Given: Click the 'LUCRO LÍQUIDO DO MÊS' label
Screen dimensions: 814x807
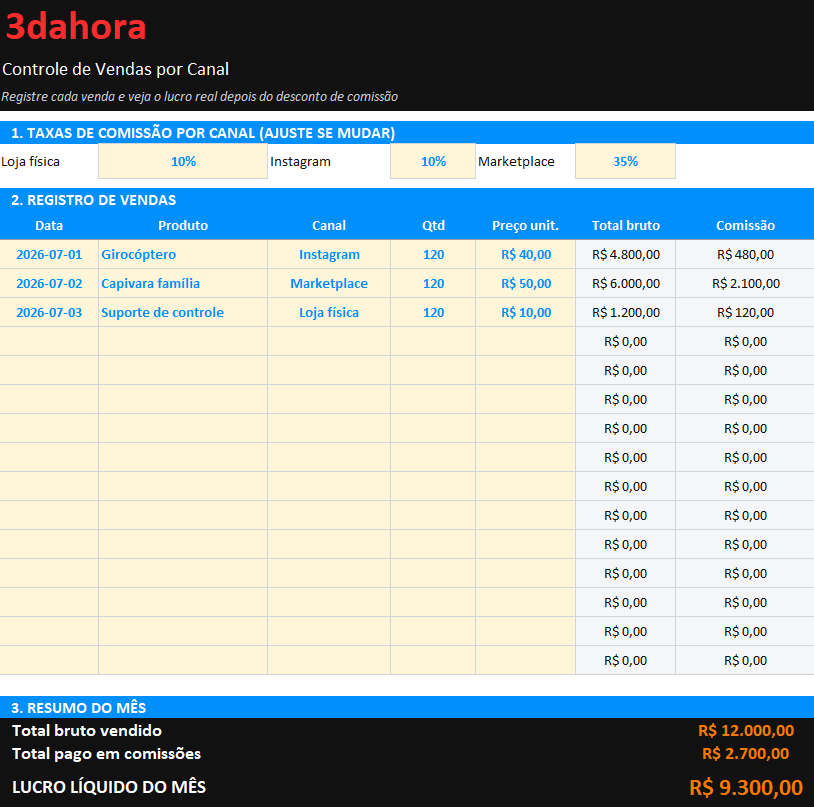Looking at the screenshot, I should [109, 787].
